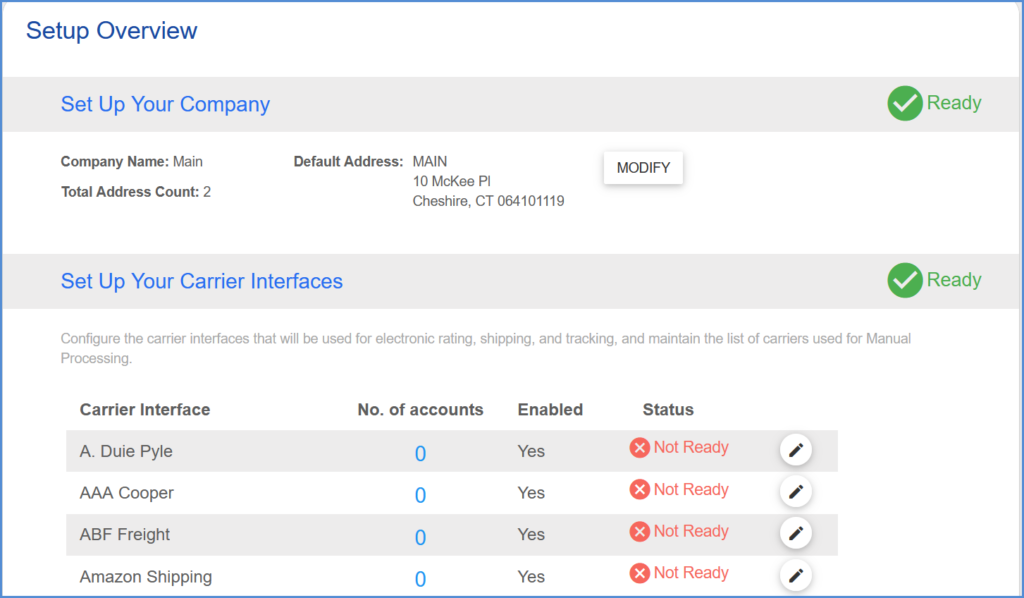Click the Status column header
The image size is (1024, 598).
tap(668, 410)
